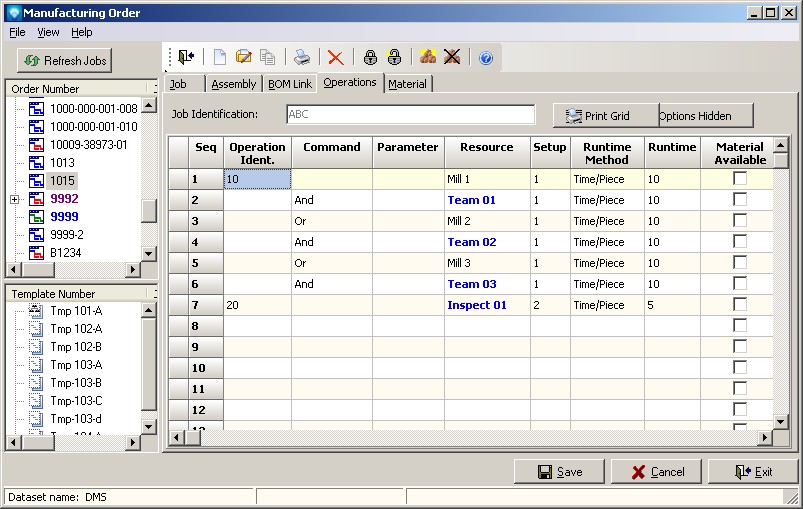Click the open padlock unlock icon
This screenshot has width=803, height=509.
point(394,58)
